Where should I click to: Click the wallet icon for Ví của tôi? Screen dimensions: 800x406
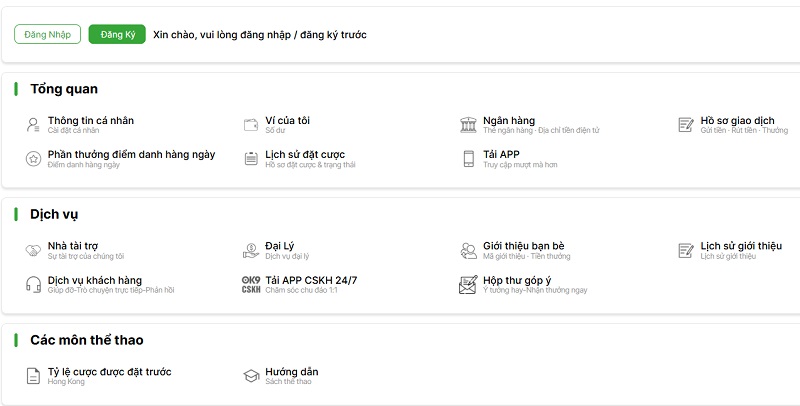[251, 125]
